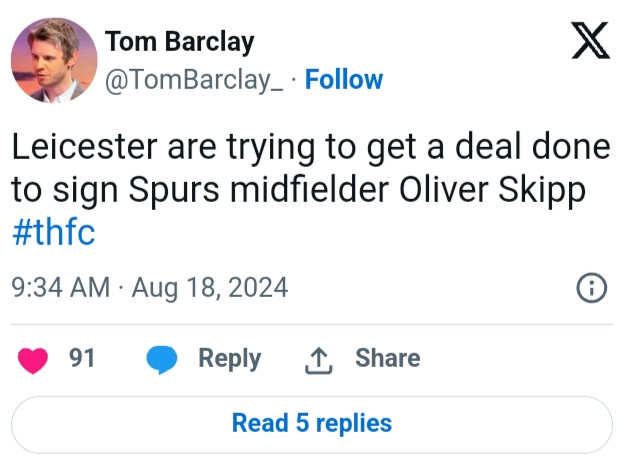Like the tweet with the heart icon
Viewport: 631px width, 474px height.
[x=35, y=359]
